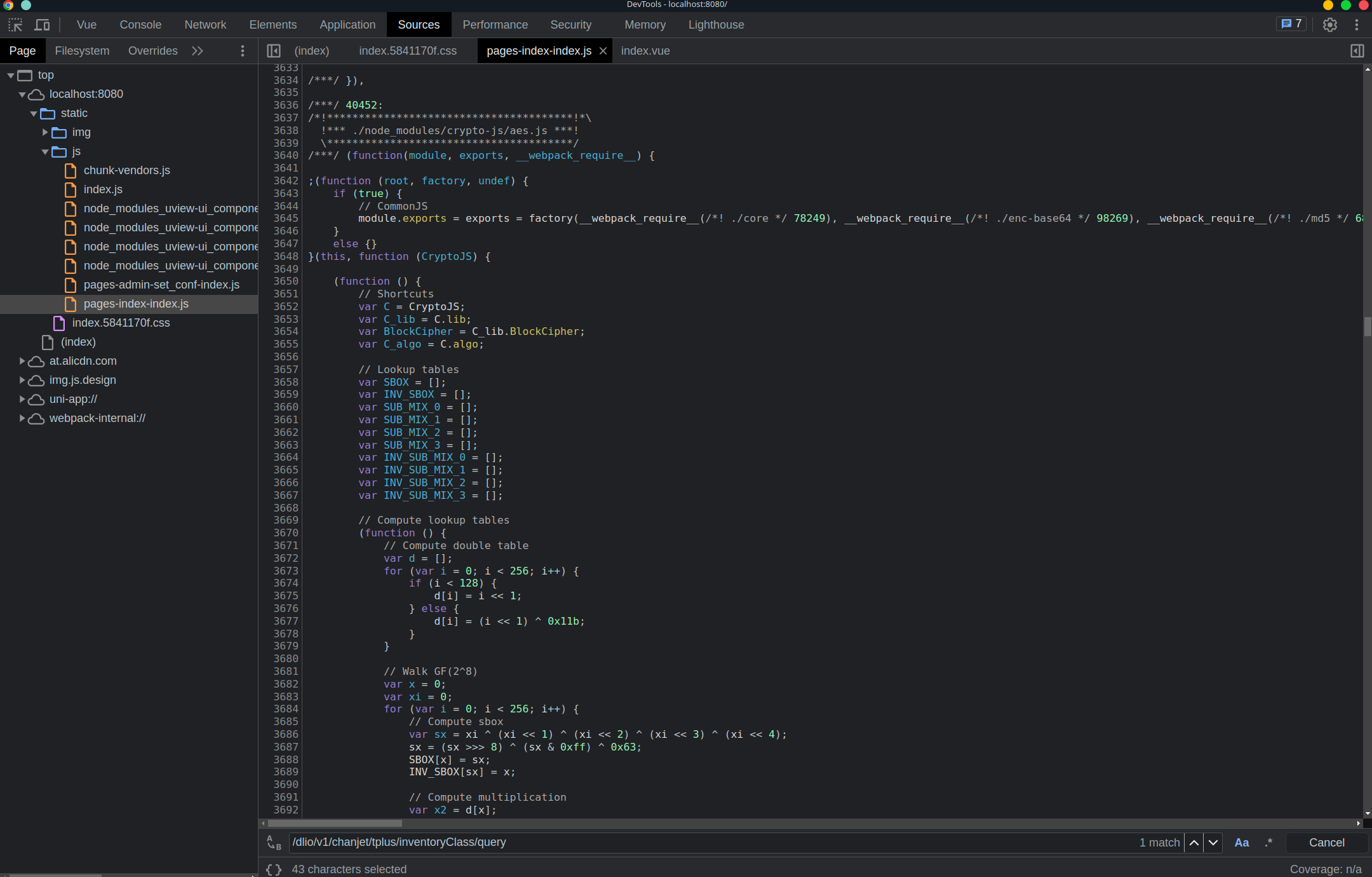This screenshot has width=1372, height=877.
Task: Open index.js in the file tree
Action: 103,189
